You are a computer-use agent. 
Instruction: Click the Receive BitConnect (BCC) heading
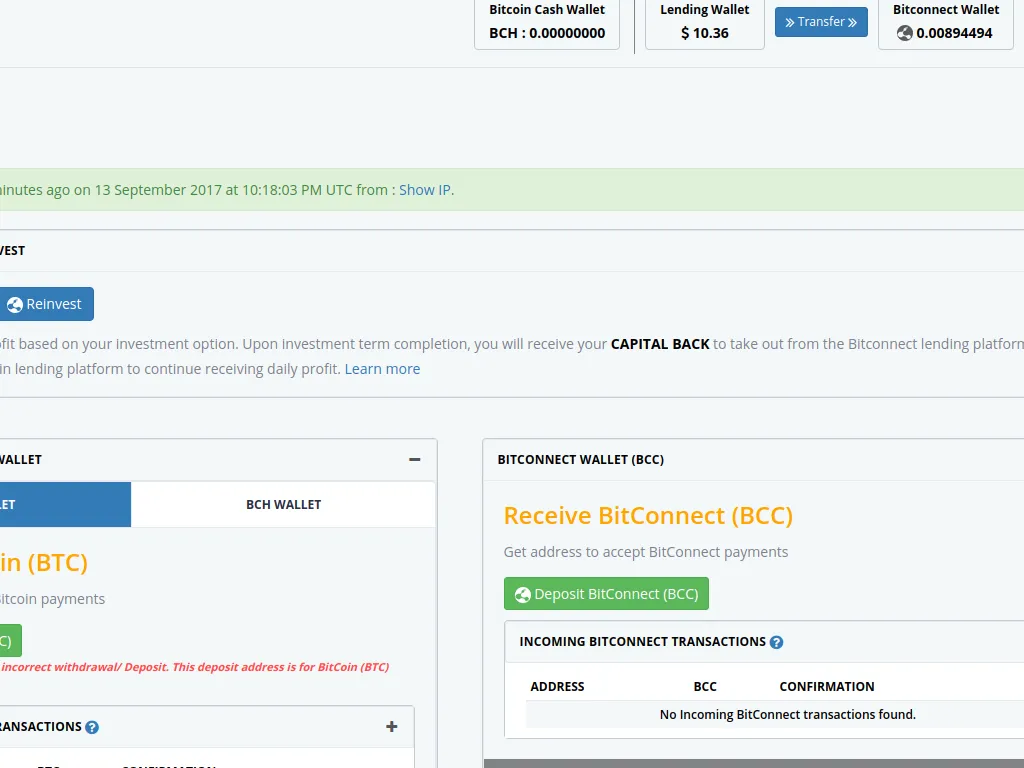[x=648, y=515]
